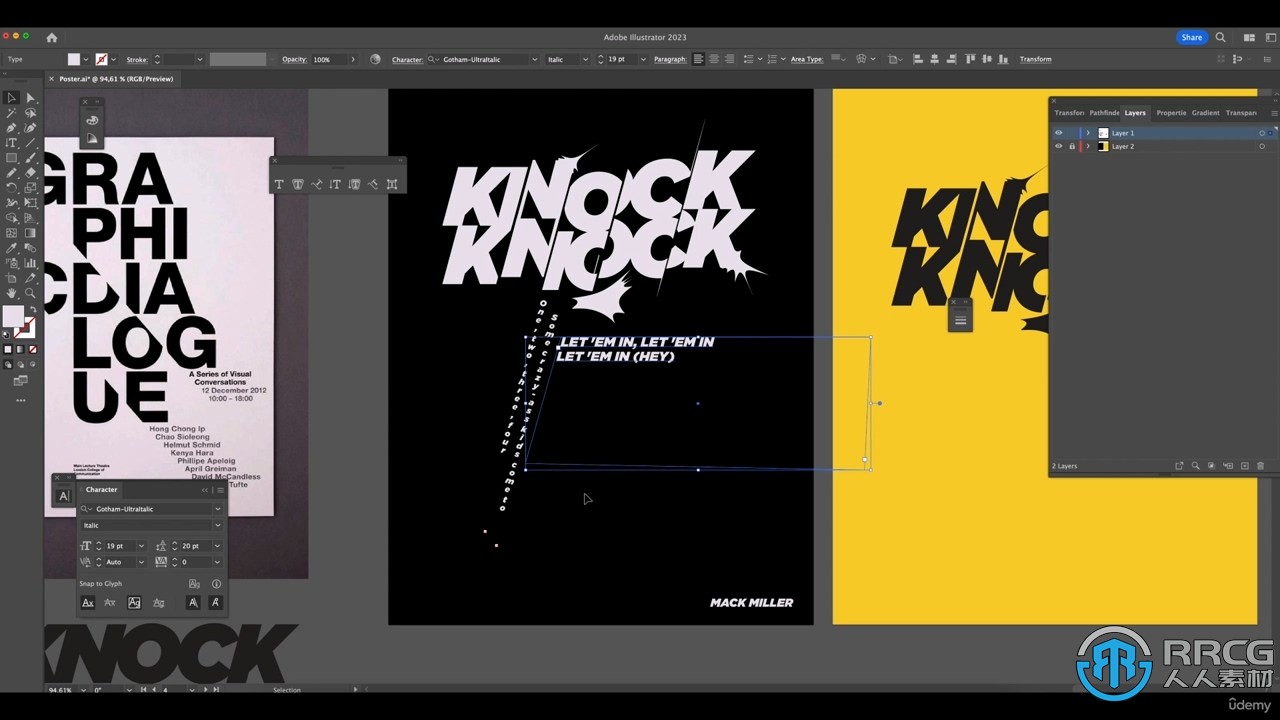Viewport: 1280px width, 720px height.
Task: Select the Column Graph tool
Action: [30, 263]
